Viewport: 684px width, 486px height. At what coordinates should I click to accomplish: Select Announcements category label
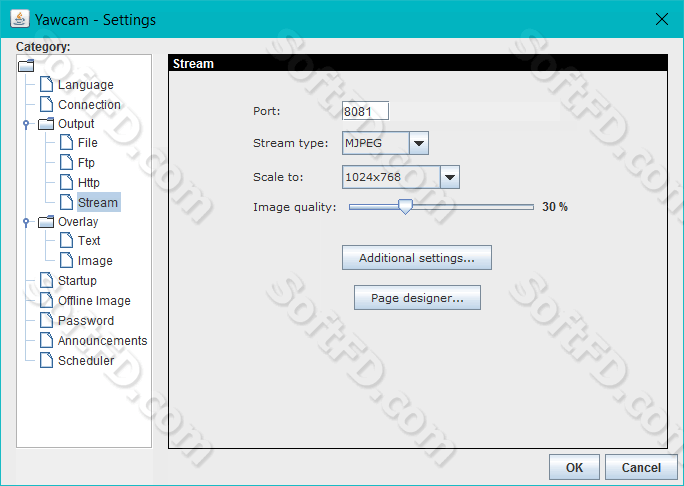103,340
